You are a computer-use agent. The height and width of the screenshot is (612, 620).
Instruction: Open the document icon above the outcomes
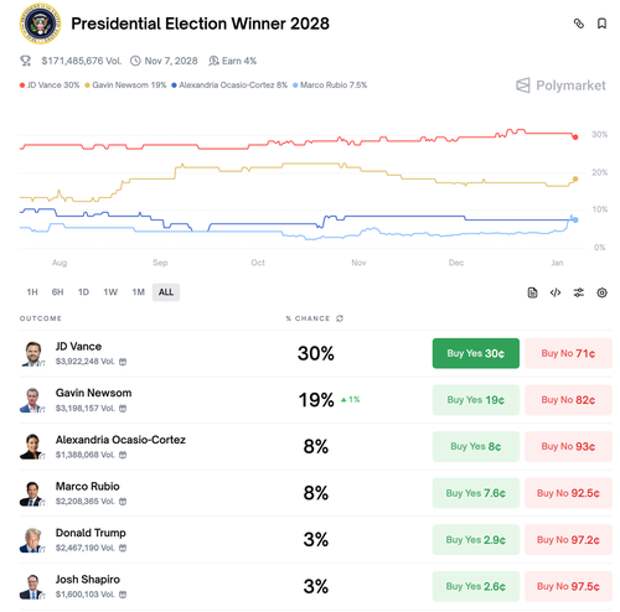coord(533,292)
